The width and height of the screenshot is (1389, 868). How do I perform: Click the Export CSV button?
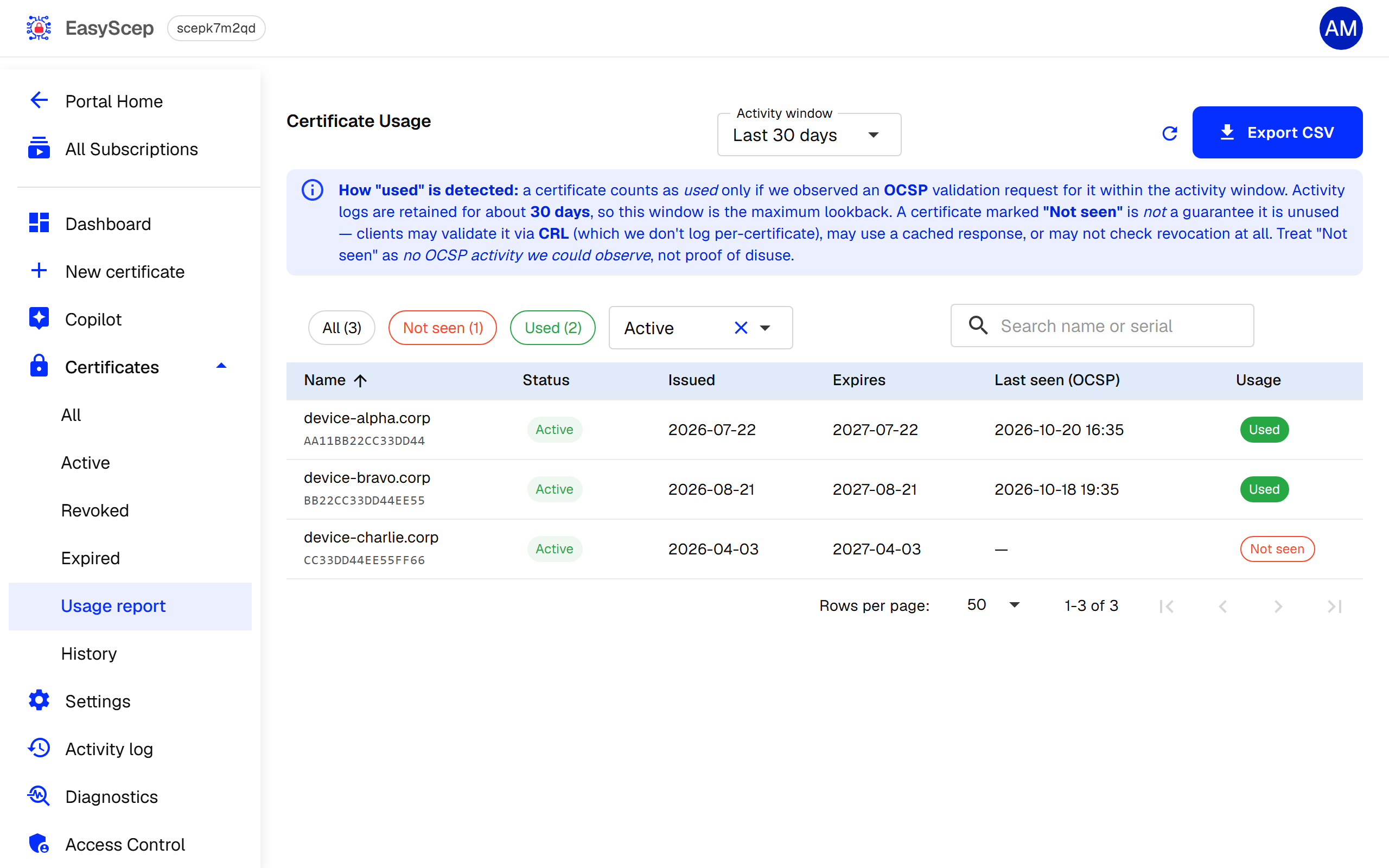point(1277,132)
